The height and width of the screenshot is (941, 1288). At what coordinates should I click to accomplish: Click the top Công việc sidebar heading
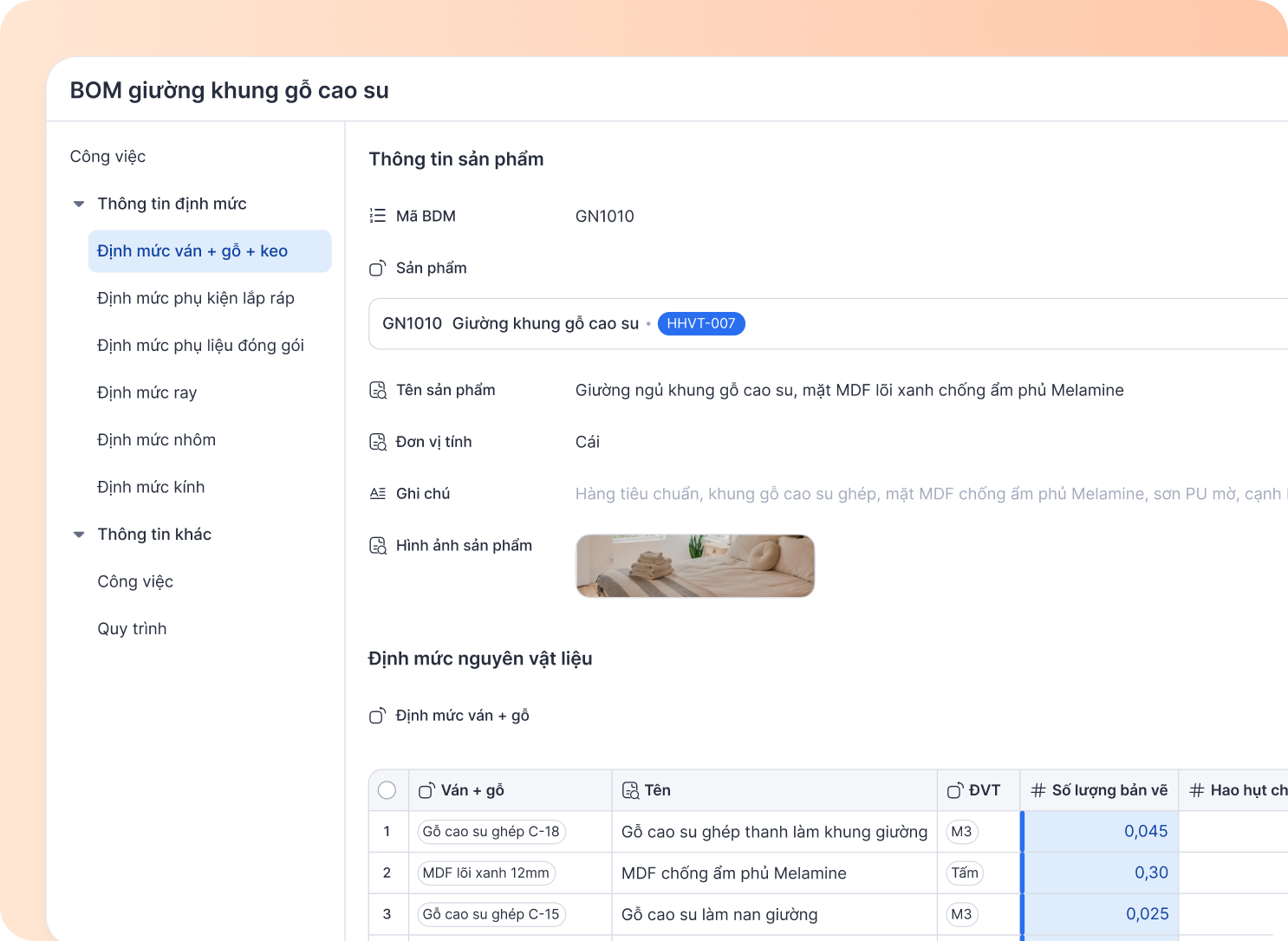point(107,157)
